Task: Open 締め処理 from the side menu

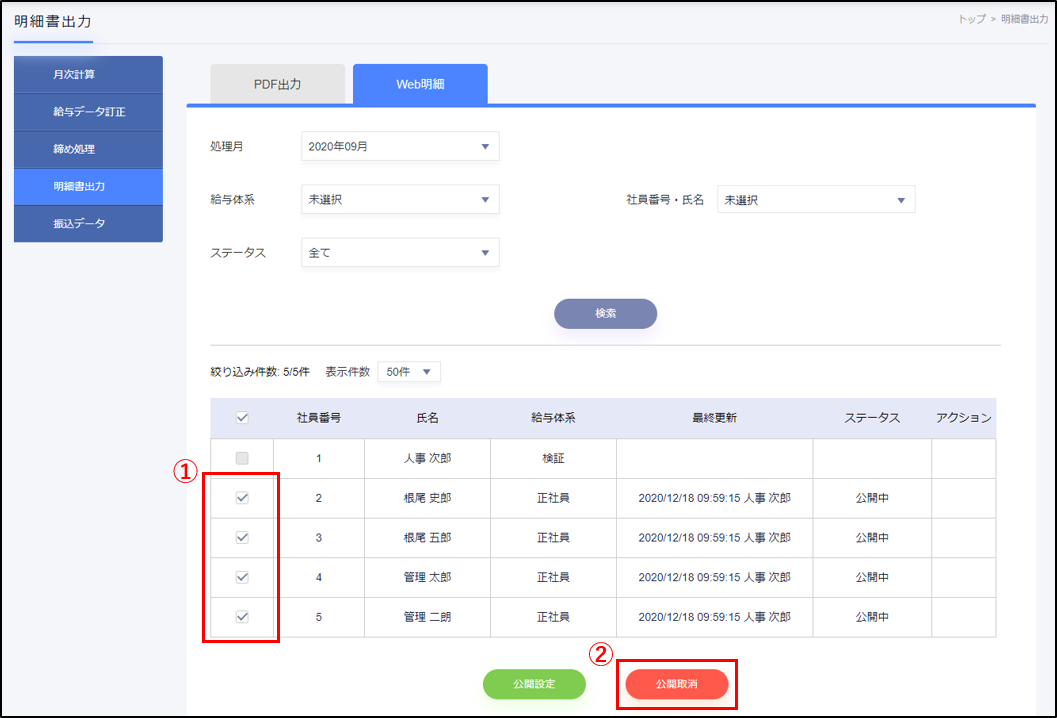Action: click(88, 149)
